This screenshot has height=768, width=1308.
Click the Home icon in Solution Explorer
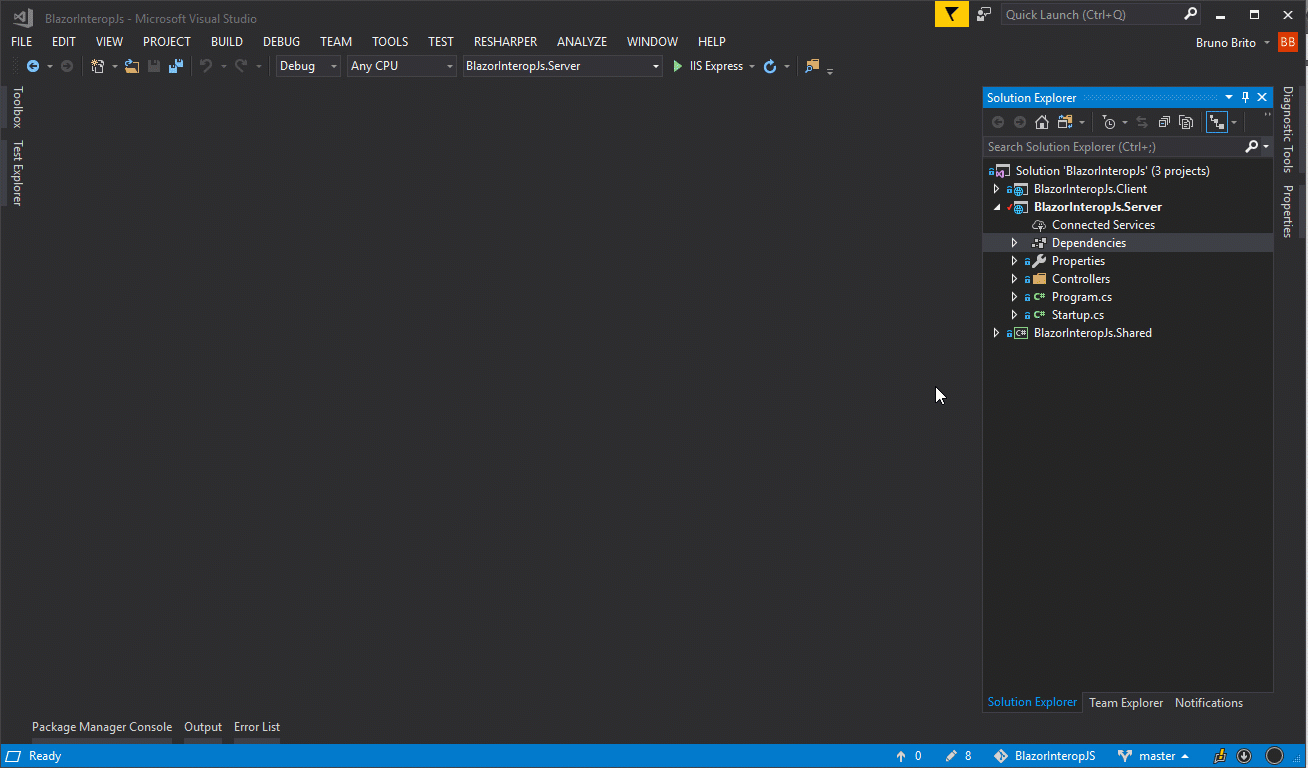[x=1042, y=122]
